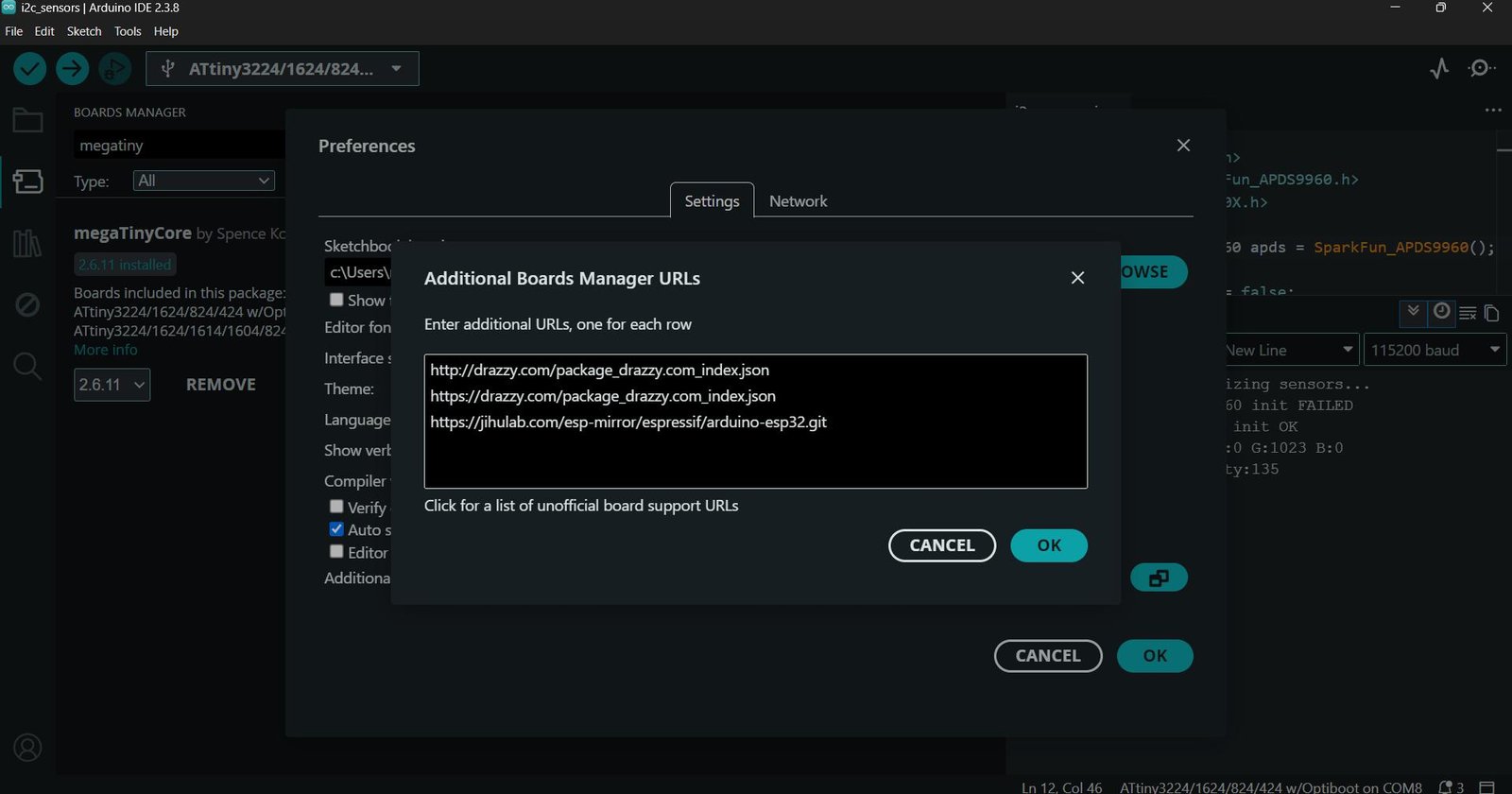Viewport: 1512px width, 794px height.
Task: Toggle bottom panel icon in status bar
Action: point(1486,786)
